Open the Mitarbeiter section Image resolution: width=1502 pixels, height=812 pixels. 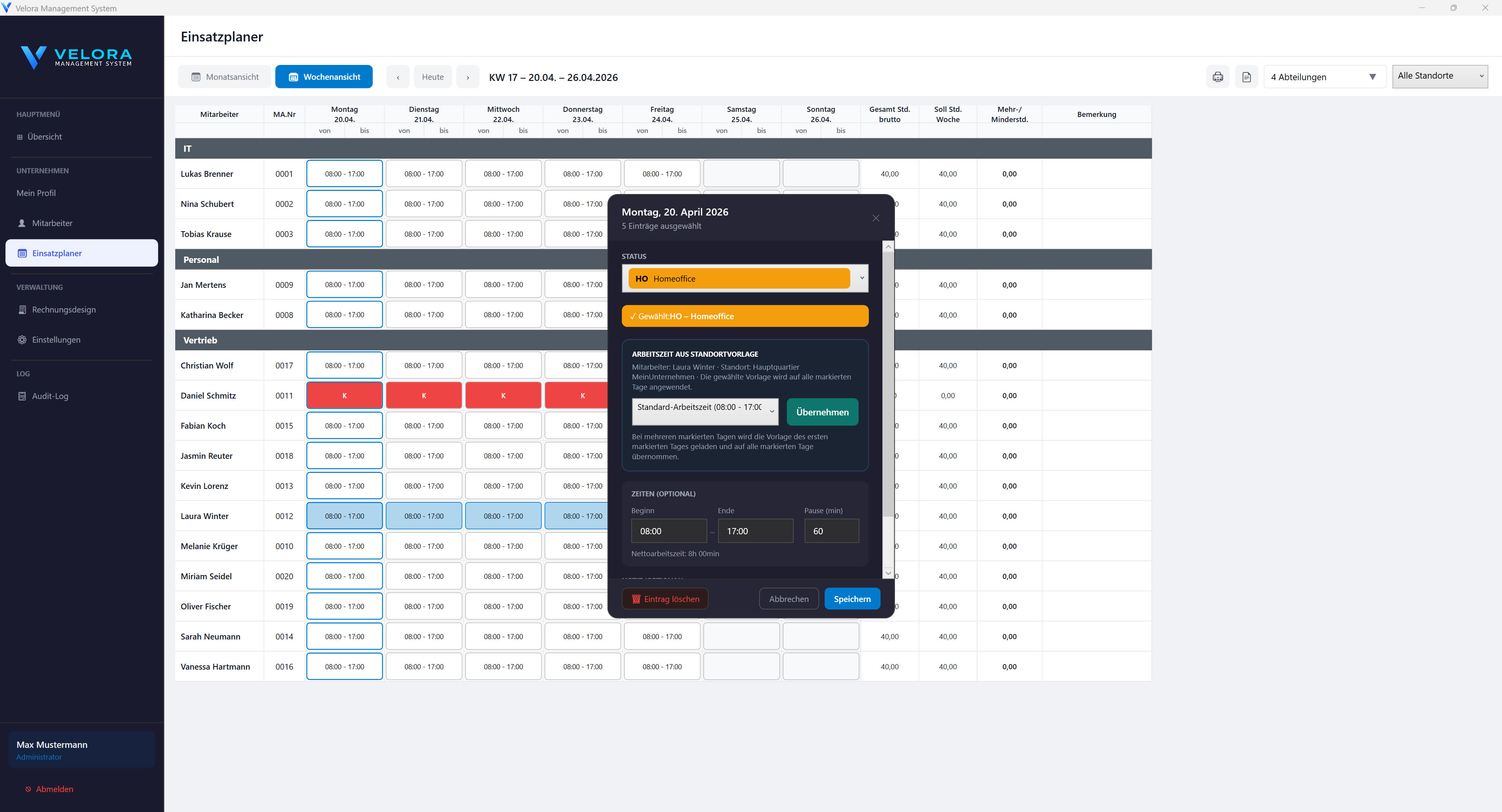(52, 223)
